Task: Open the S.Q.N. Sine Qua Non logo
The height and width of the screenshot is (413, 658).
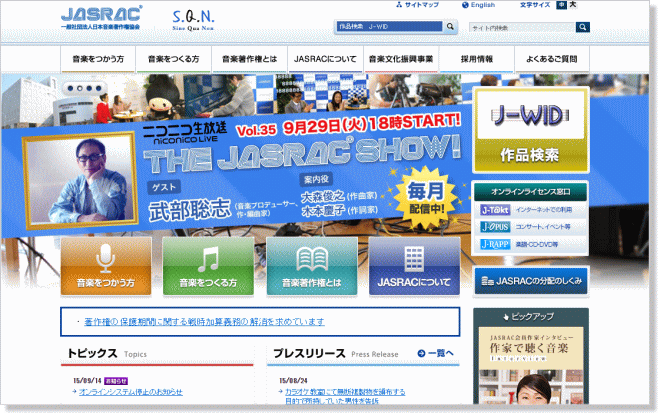Action: (193, 20)
